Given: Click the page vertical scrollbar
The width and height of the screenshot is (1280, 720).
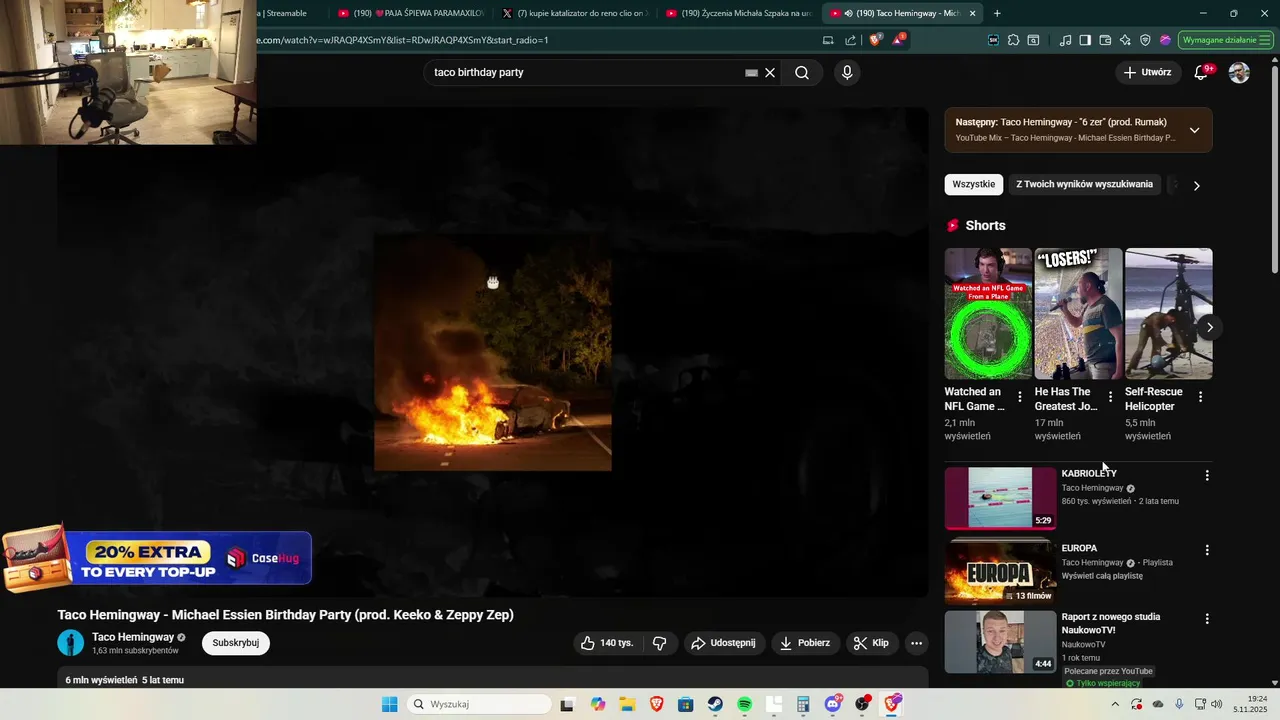Looking at the screenshot, I should point(1274,170).
